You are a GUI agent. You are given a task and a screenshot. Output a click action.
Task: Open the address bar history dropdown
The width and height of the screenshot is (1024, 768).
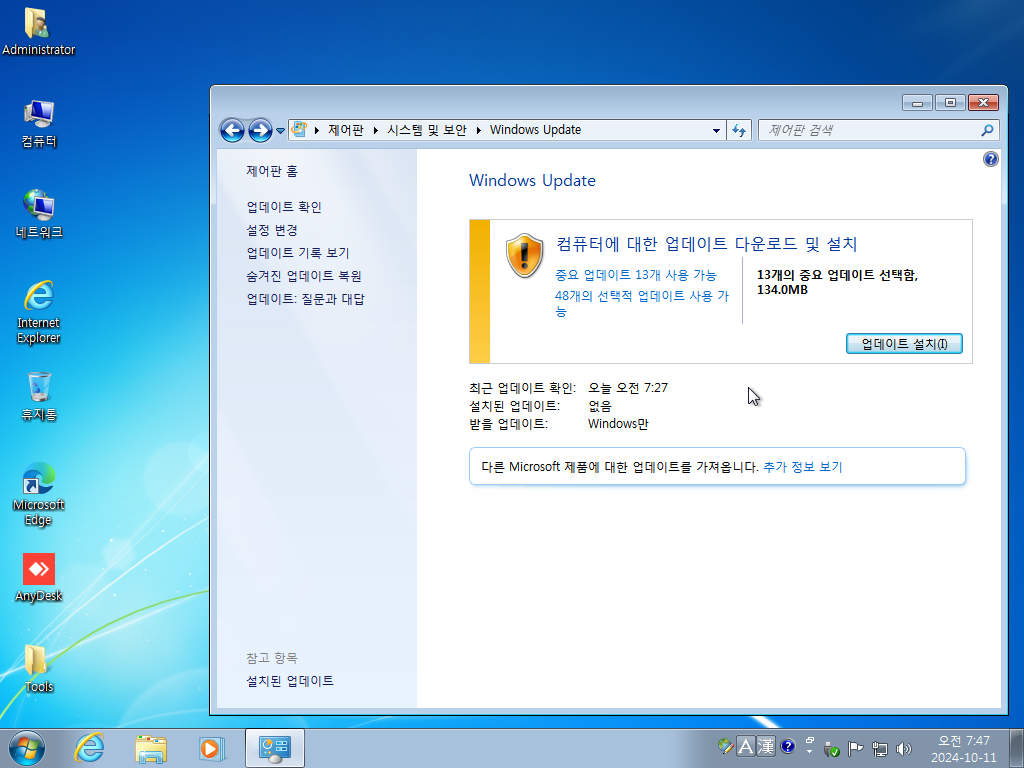pyautogui.click(x=716, y=131)
